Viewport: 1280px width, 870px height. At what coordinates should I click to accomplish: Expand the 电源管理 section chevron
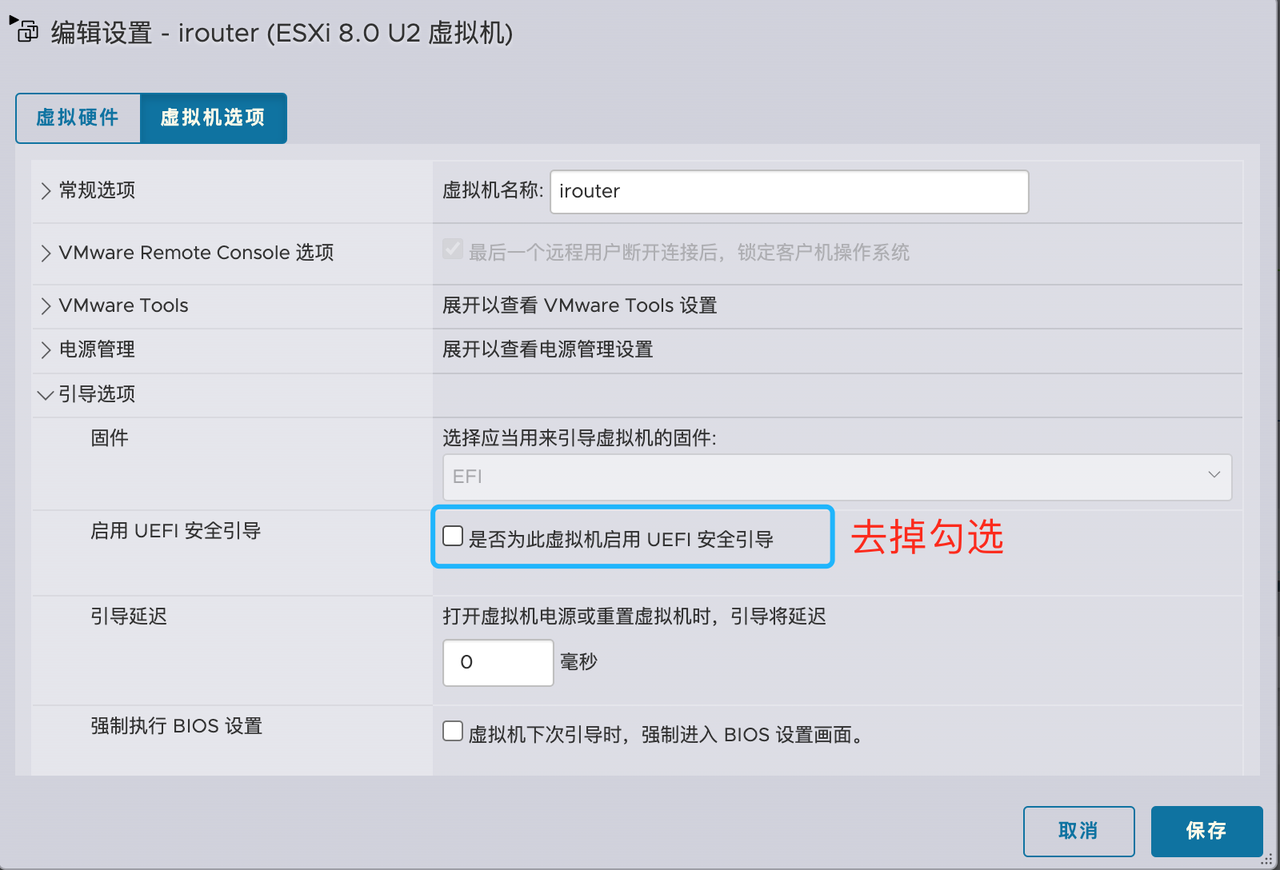[46, 350]
